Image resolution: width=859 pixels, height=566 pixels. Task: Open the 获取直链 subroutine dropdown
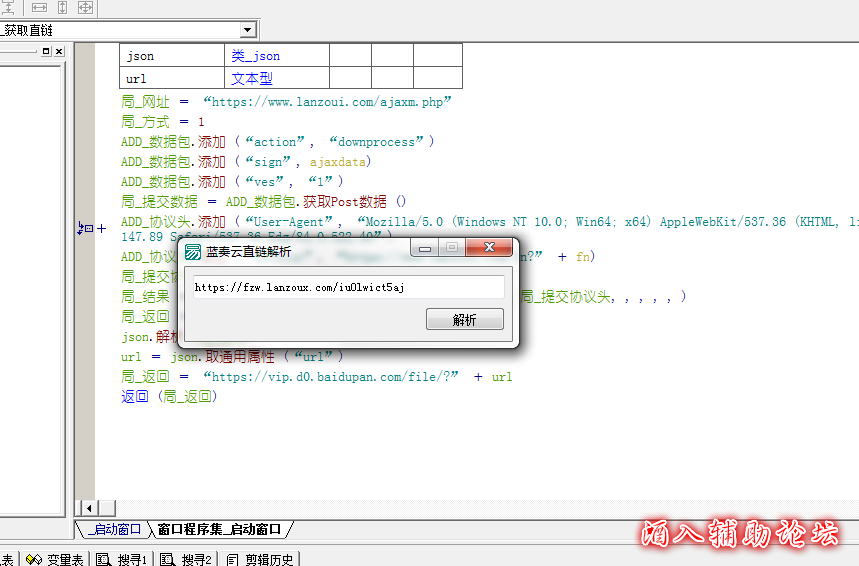[x=248, y=30]
